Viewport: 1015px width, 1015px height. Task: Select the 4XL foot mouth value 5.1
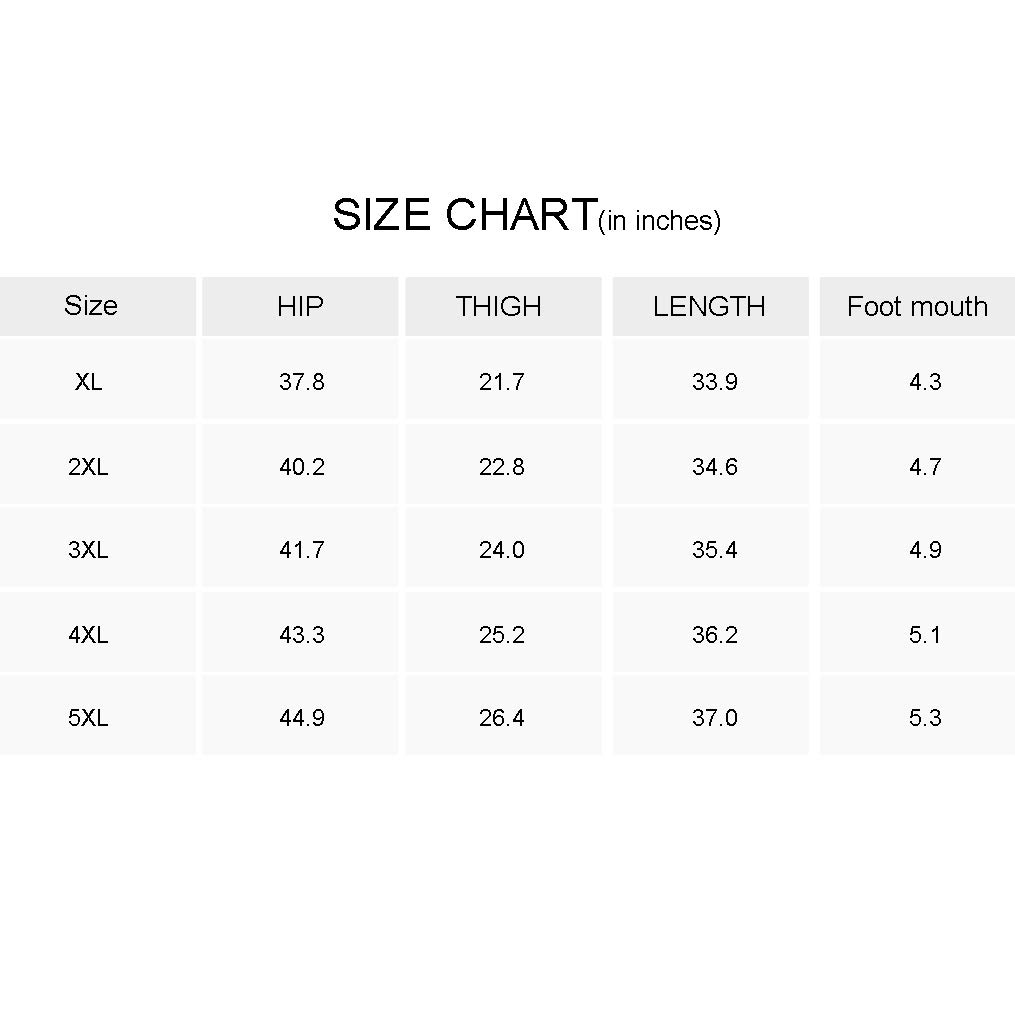tap(925, 635)
